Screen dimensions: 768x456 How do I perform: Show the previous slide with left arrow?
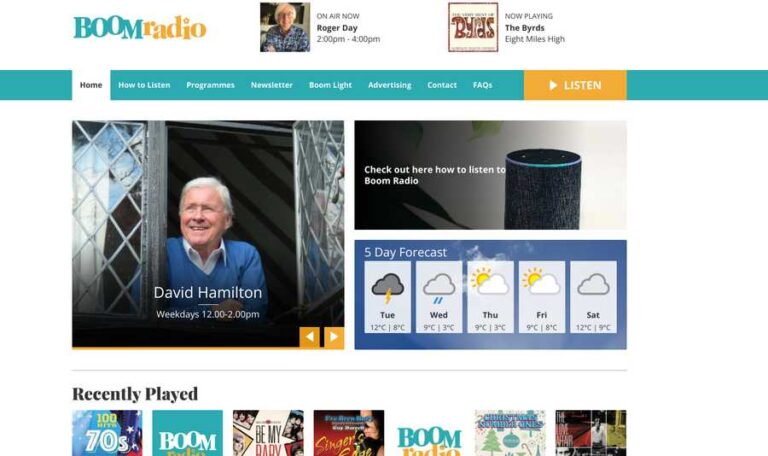(310, 337)
